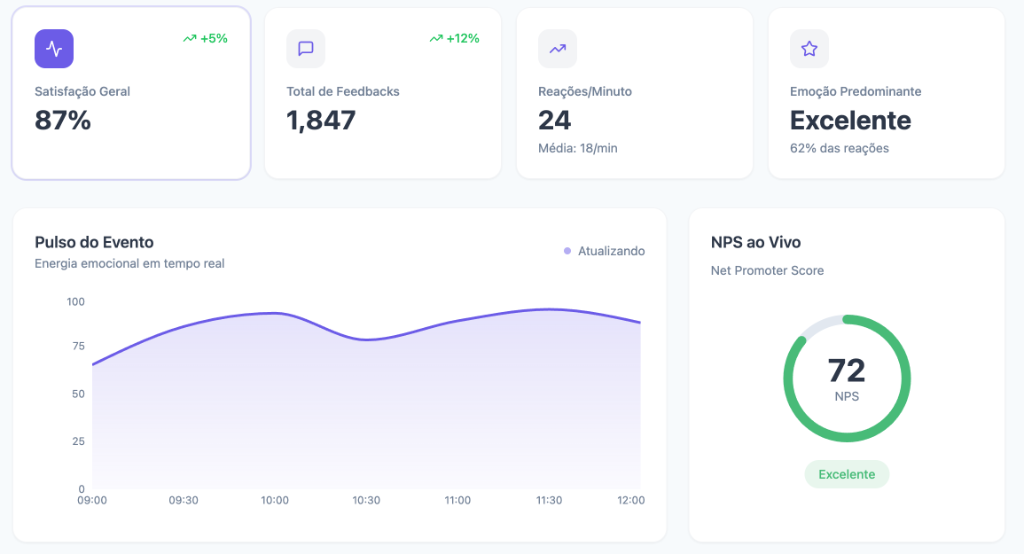
Task: Click the star icon on Emoção Predominante
Action: [x=809, y=49]
